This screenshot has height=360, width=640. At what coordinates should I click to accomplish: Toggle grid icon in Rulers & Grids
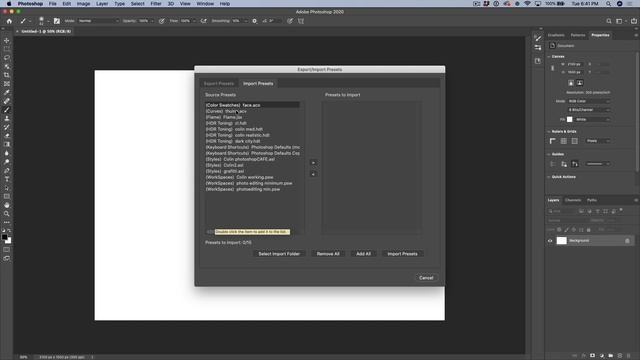tap(564, 141)
